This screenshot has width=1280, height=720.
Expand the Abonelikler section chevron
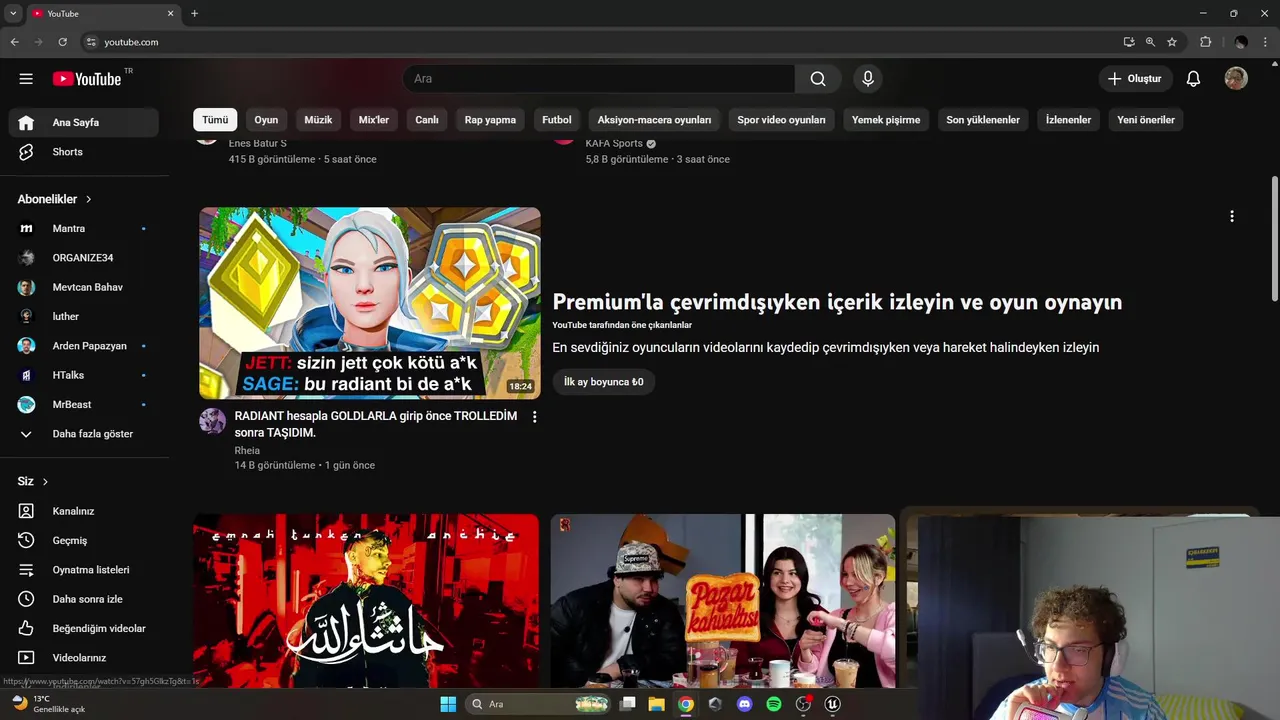coord(88,199)
